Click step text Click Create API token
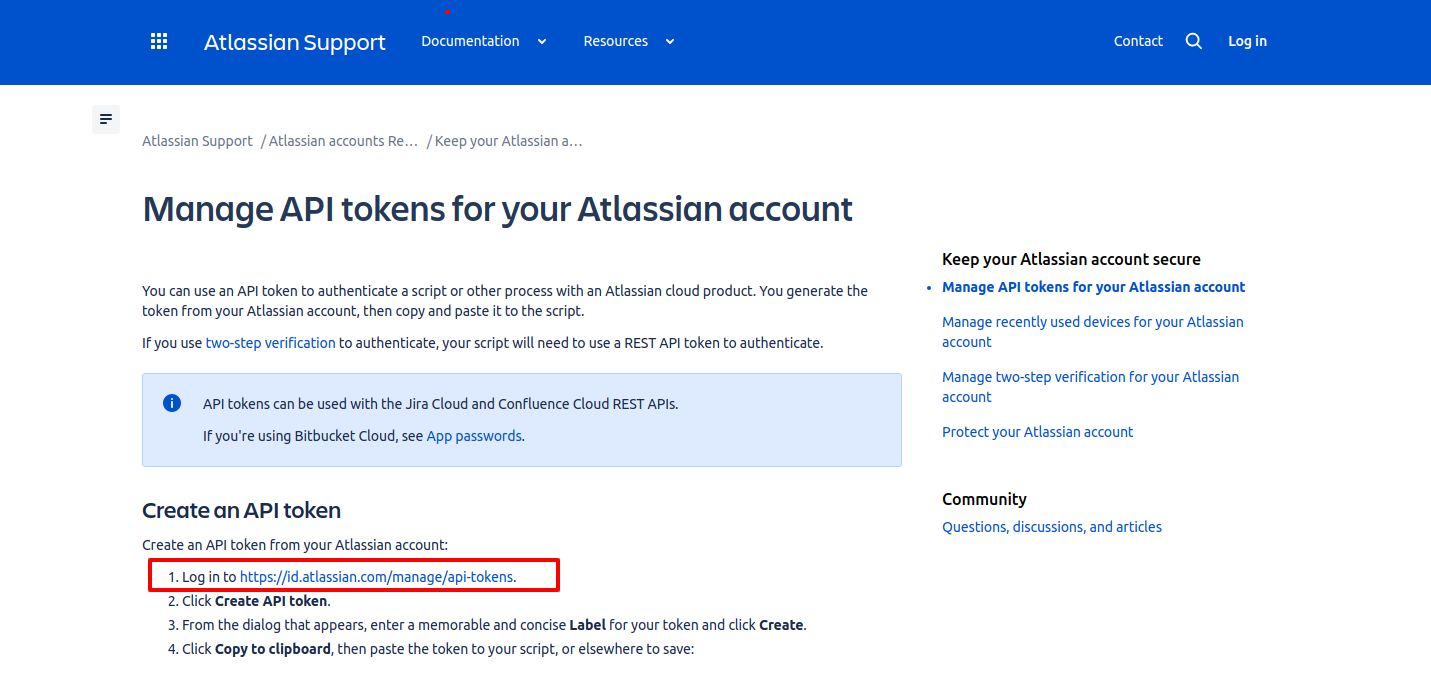 pyautogui.click(x=256, y=601)
